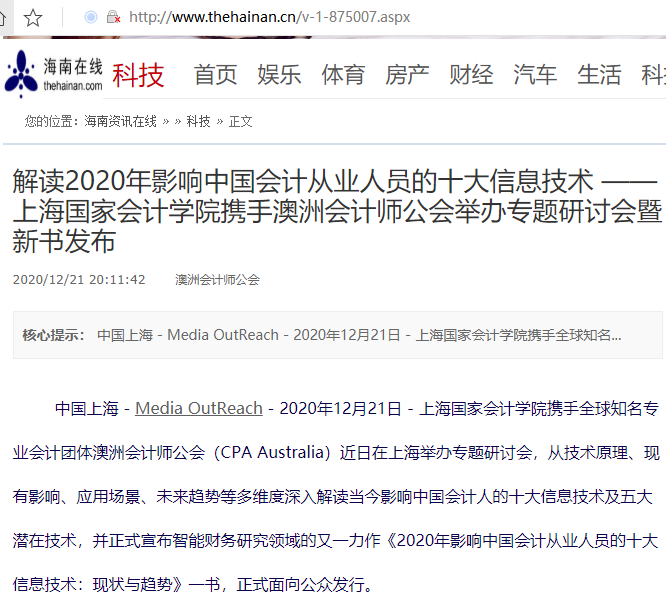
Task: Click the red 科技 section heading
Action: (x=138, y=75)
